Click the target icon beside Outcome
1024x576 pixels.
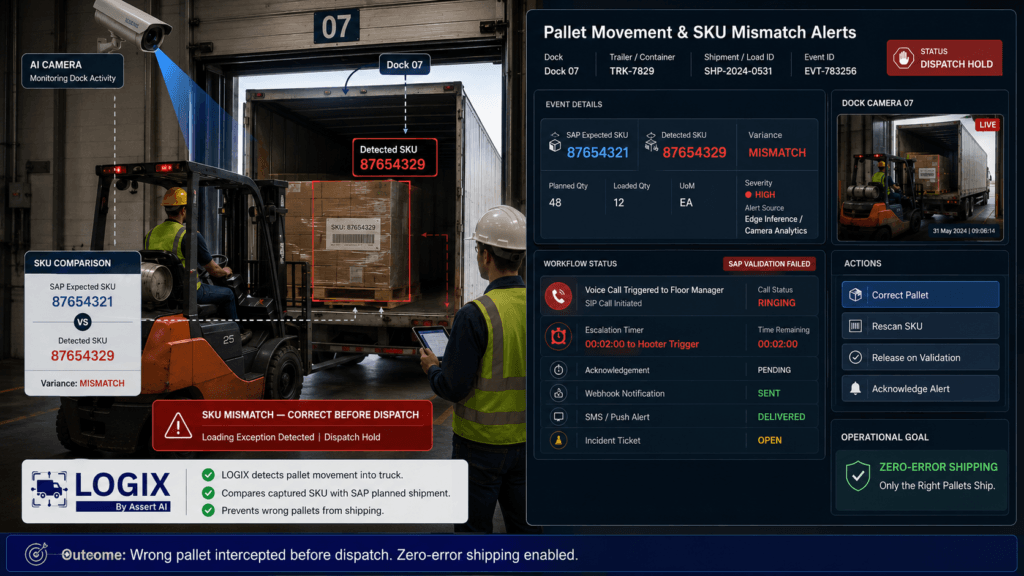pos(36,554)
